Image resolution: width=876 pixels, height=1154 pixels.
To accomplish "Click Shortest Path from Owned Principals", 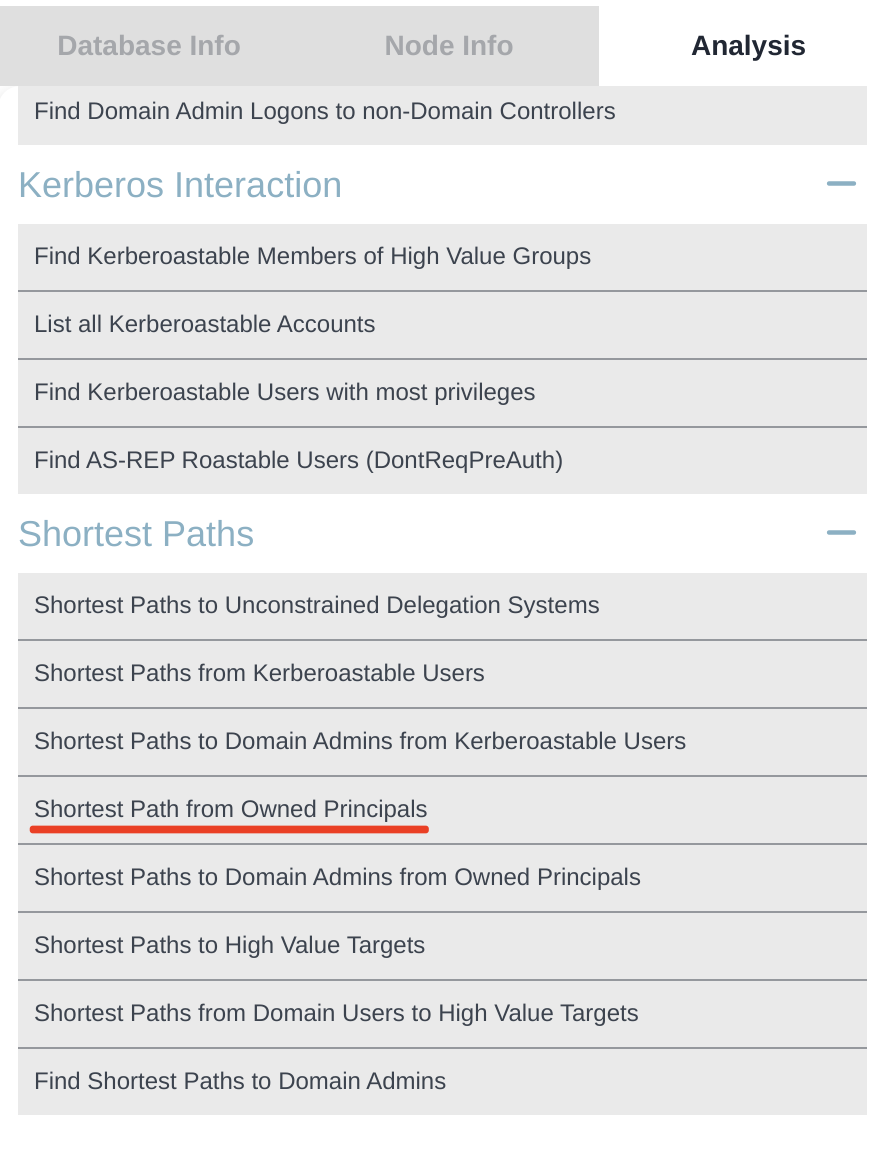I will (230, 810).
